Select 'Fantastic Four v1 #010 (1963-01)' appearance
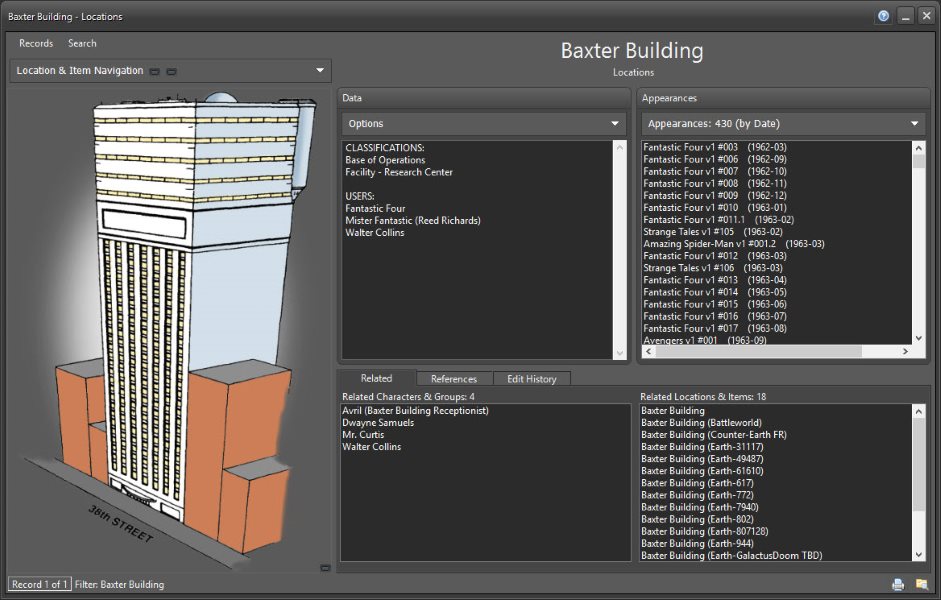941x600 pixels. tap(715, 208)
